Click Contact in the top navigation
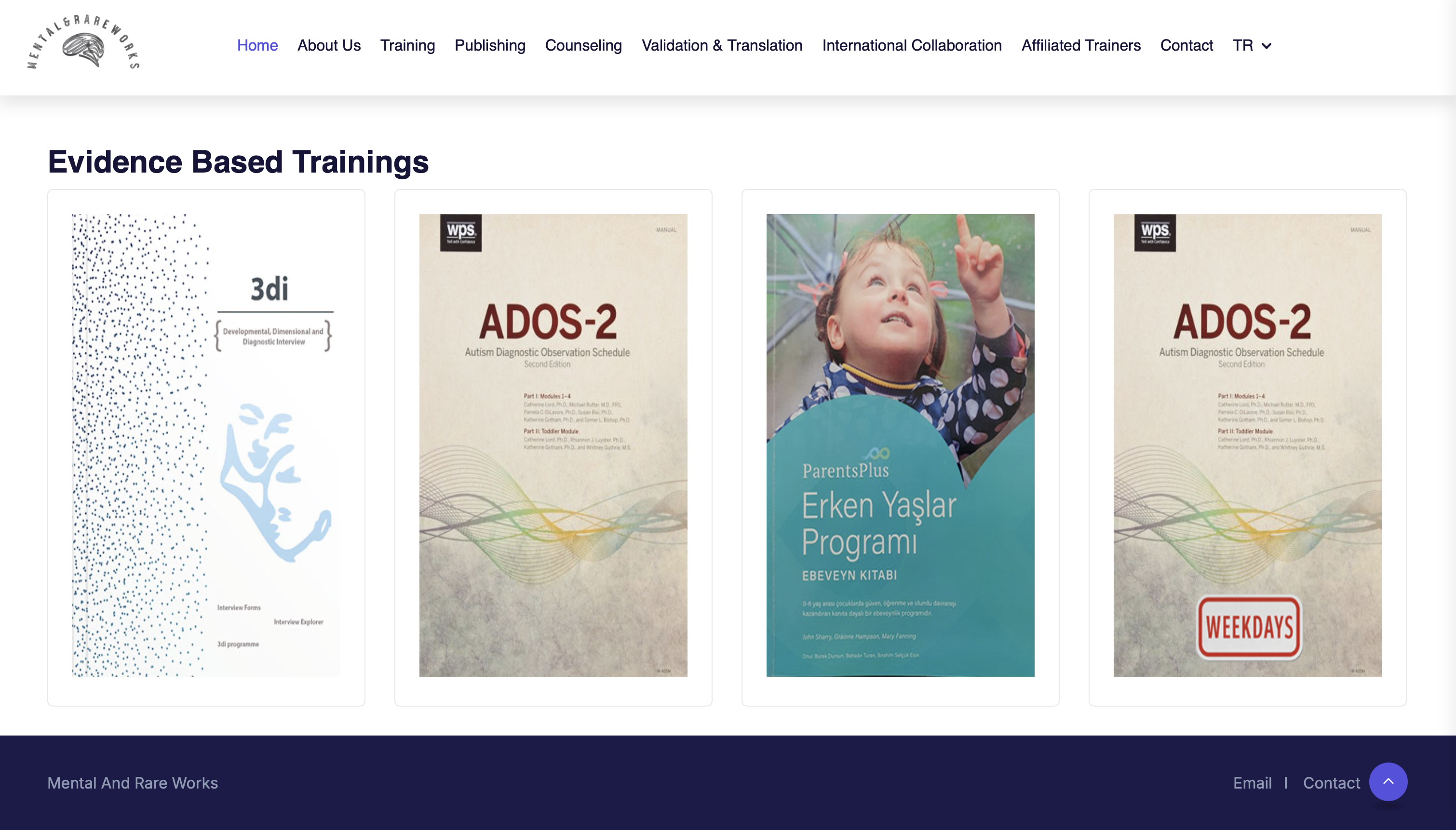1456x830 pixels. click(x=1186, y=46)
